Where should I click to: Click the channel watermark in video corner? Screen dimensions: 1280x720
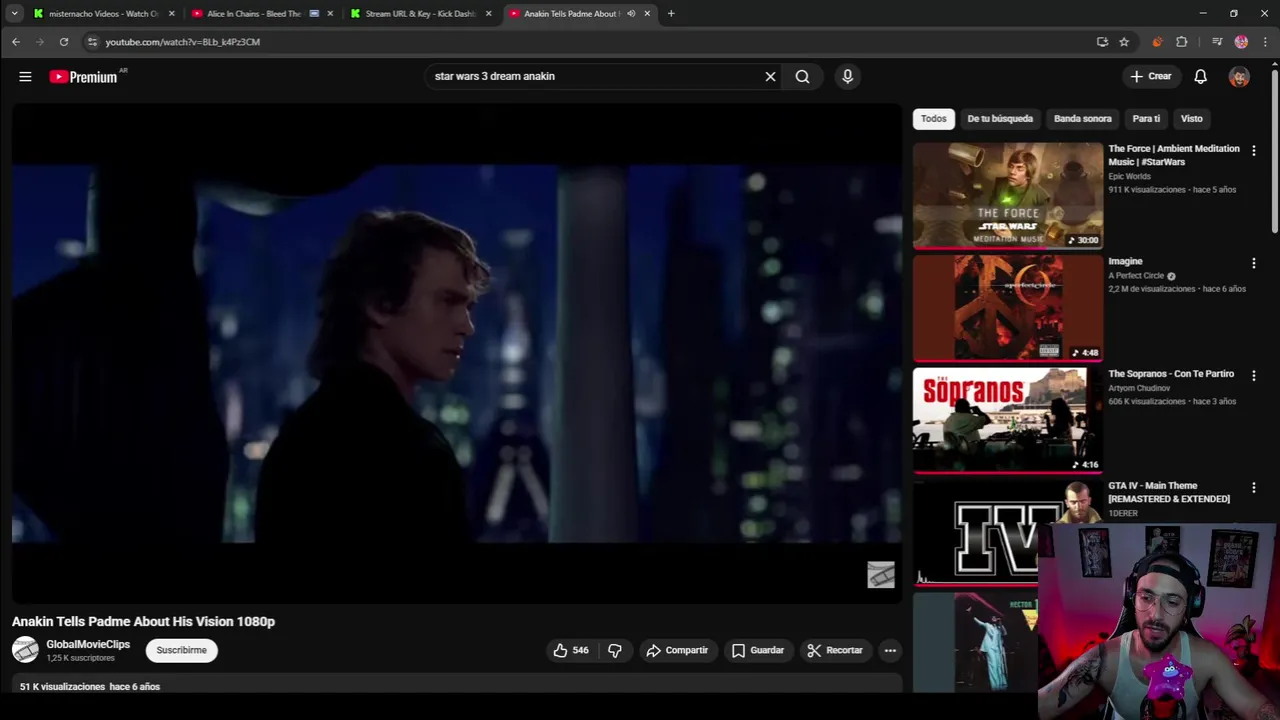pos(881,575)
